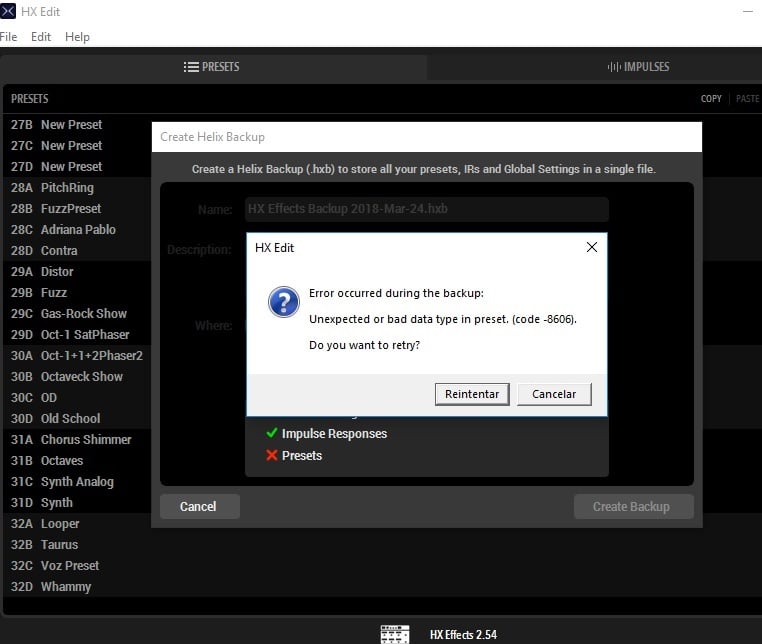
Task: Click the red X beside Presets
Action: click(272, 455)
